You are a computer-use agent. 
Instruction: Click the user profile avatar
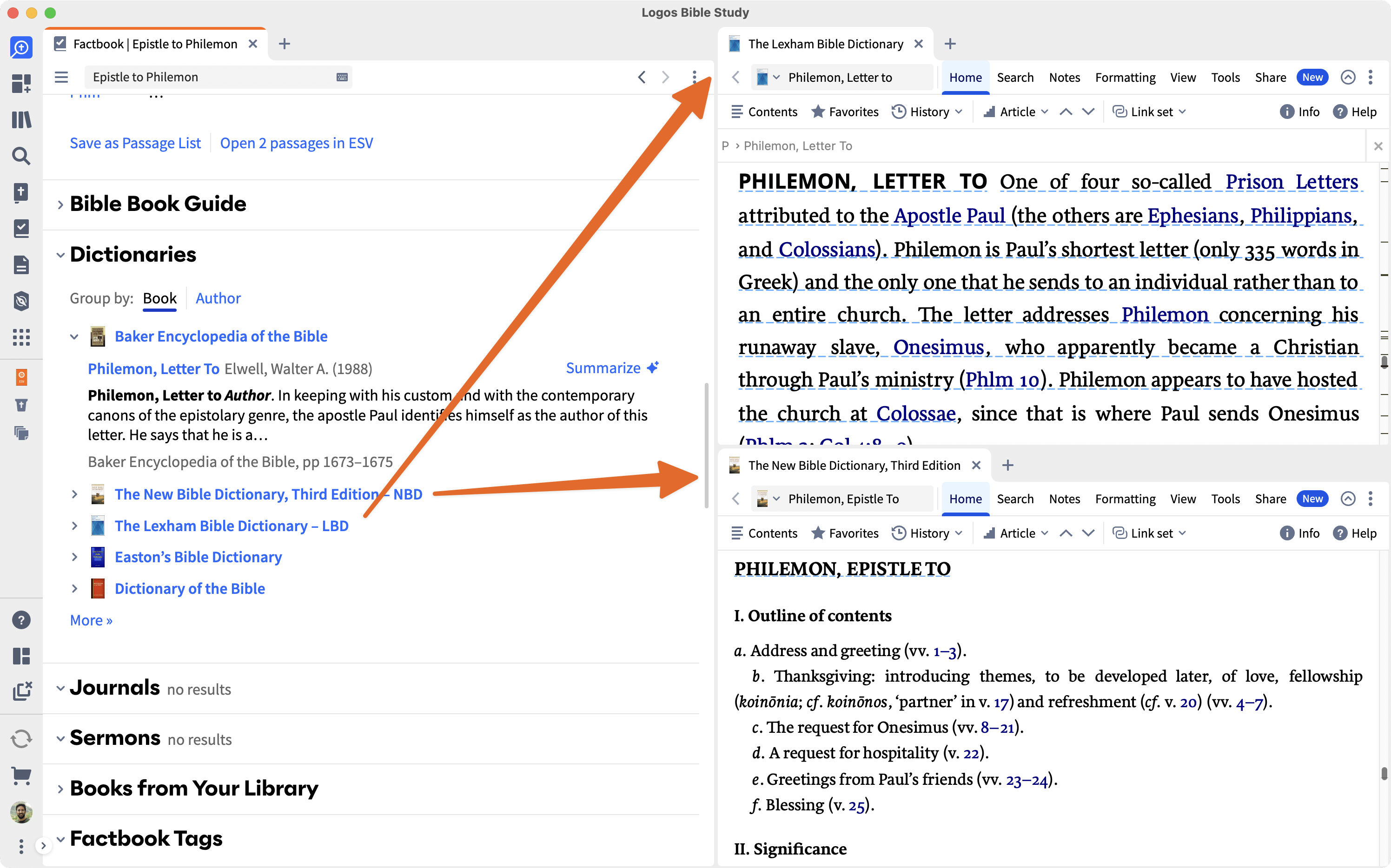click(21, 812)
